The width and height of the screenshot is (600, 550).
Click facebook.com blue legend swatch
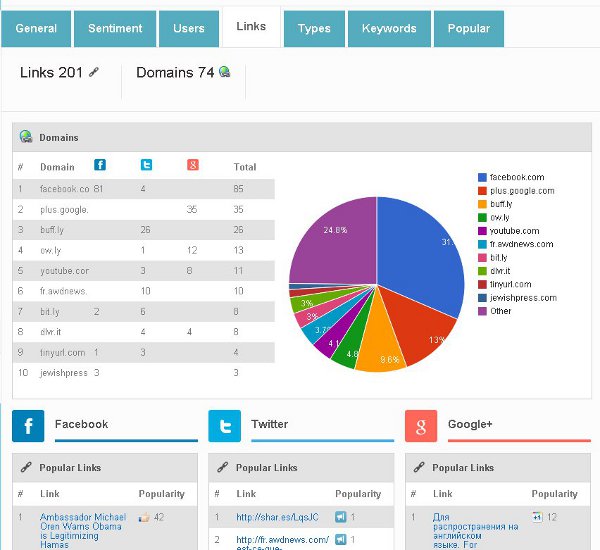point(482,177)
